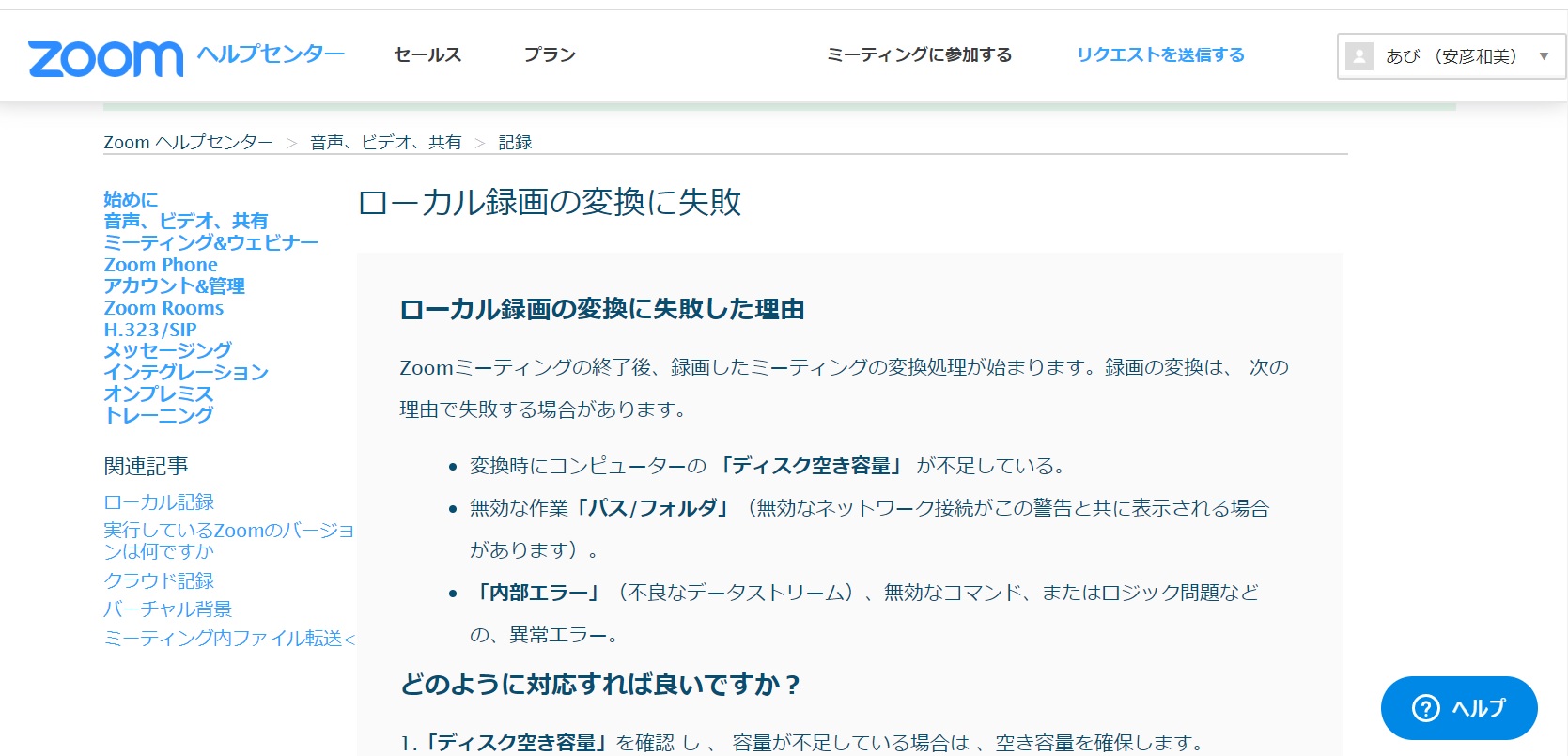Open related article クラウド記録
The width and height of the screenshot is (1568, 756).
point(159,580)
